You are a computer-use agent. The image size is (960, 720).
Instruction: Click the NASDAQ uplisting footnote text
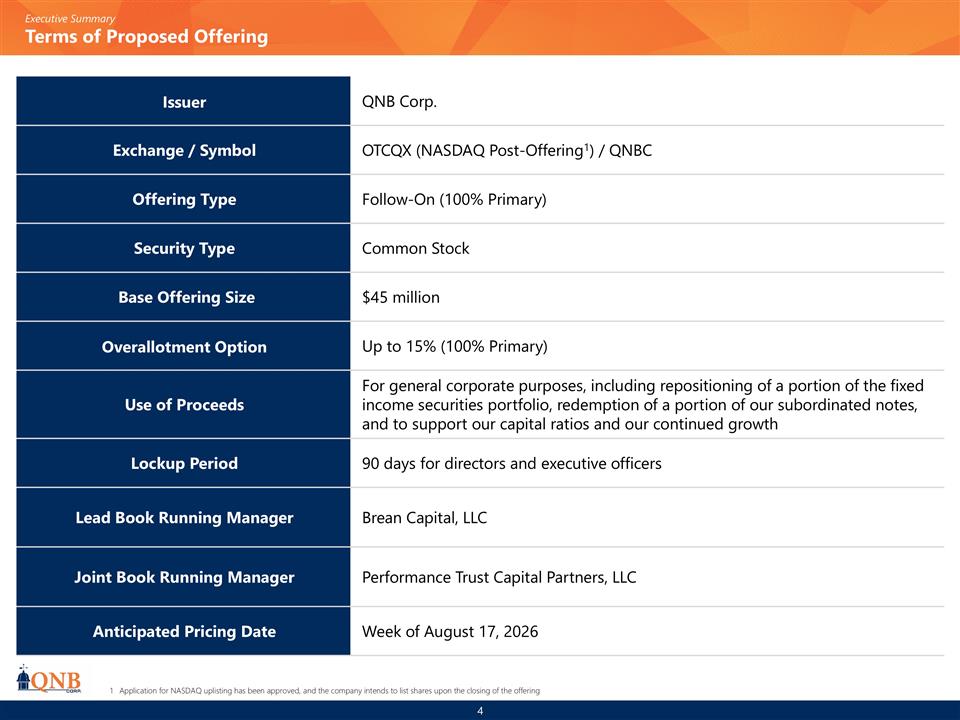pyautogui.click(x=324, y=691)
